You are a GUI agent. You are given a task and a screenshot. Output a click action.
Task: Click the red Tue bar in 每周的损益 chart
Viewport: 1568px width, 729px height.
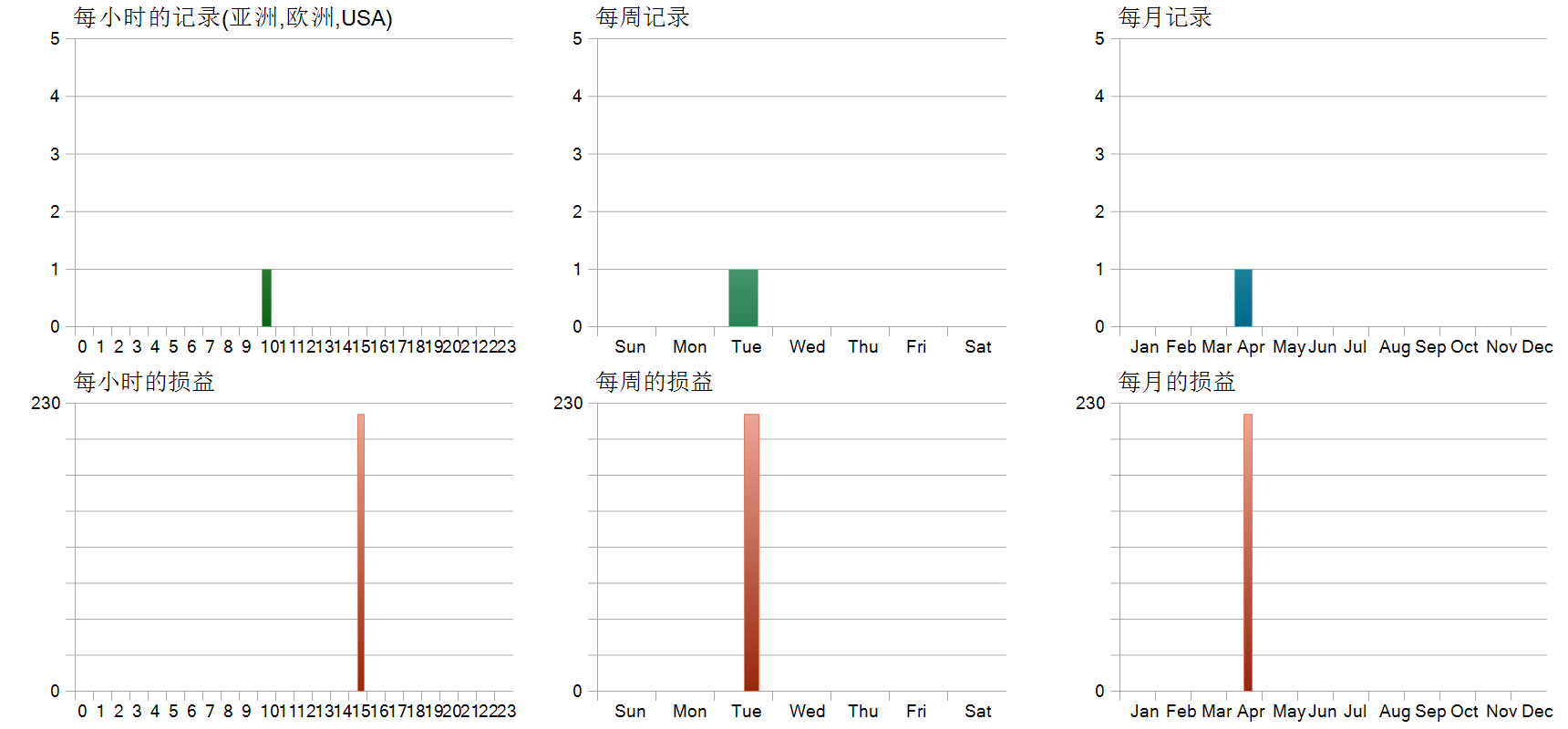(x=751, y=552)
